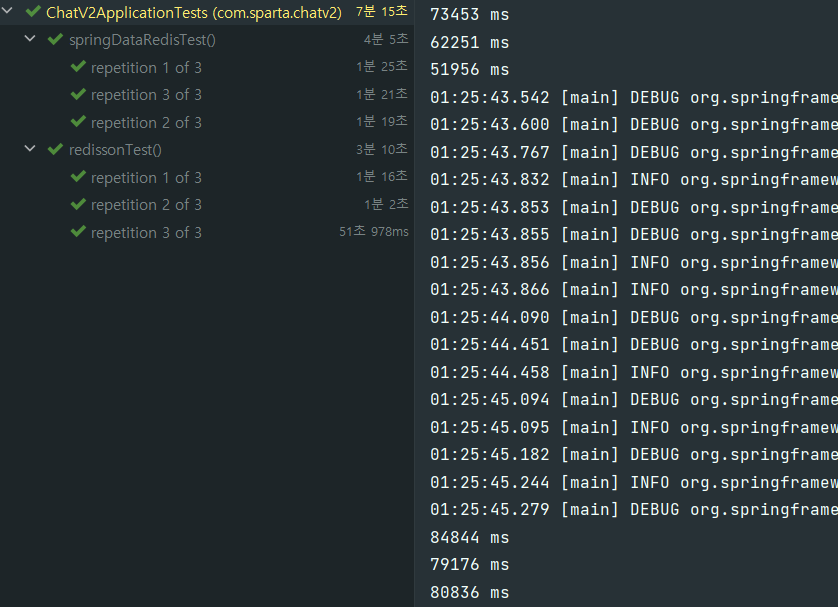Open repetition 3 of 3 under springDataRedisTest

(146, 95)
